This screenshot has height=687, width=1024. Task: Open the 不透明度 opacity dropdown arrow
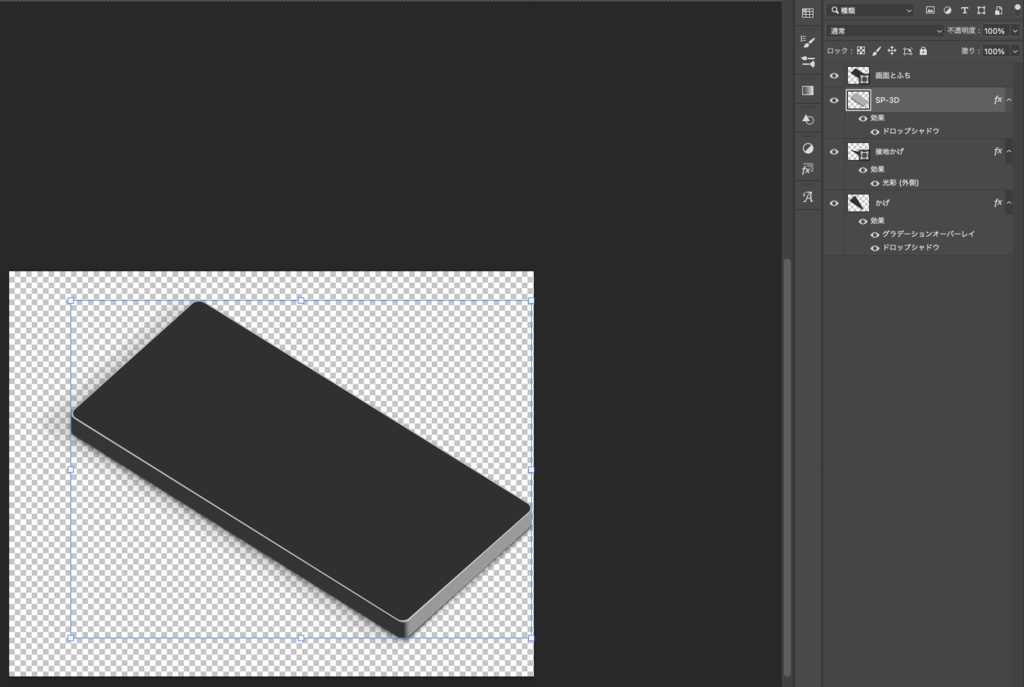(1015, 31)
